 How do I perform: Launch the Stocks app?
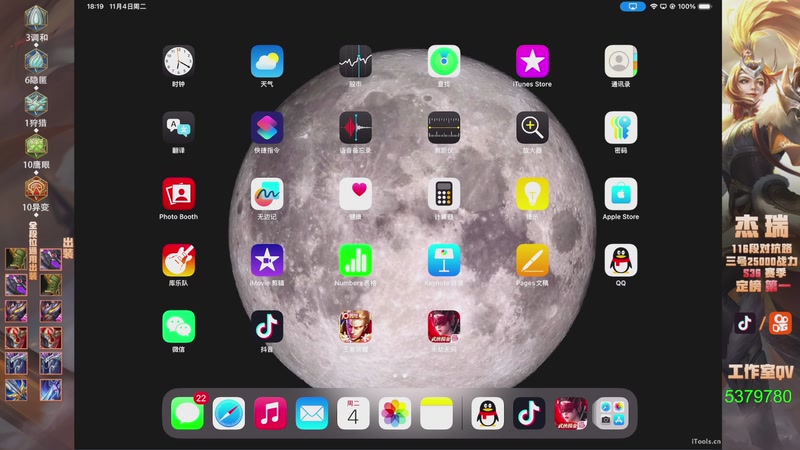coord(356,61)
